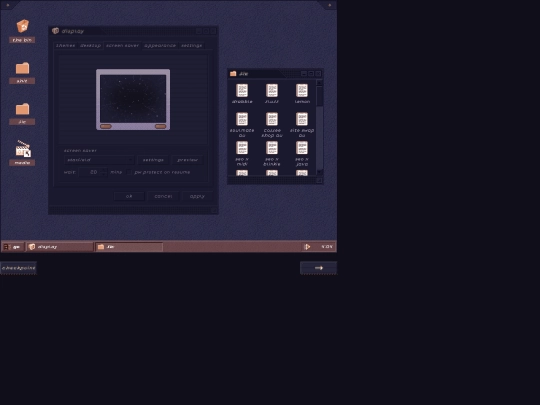This screenshot has width=540, height=405.
Task: Enable pw protect on resume checkbox
Action: click(x=129, y=172)
